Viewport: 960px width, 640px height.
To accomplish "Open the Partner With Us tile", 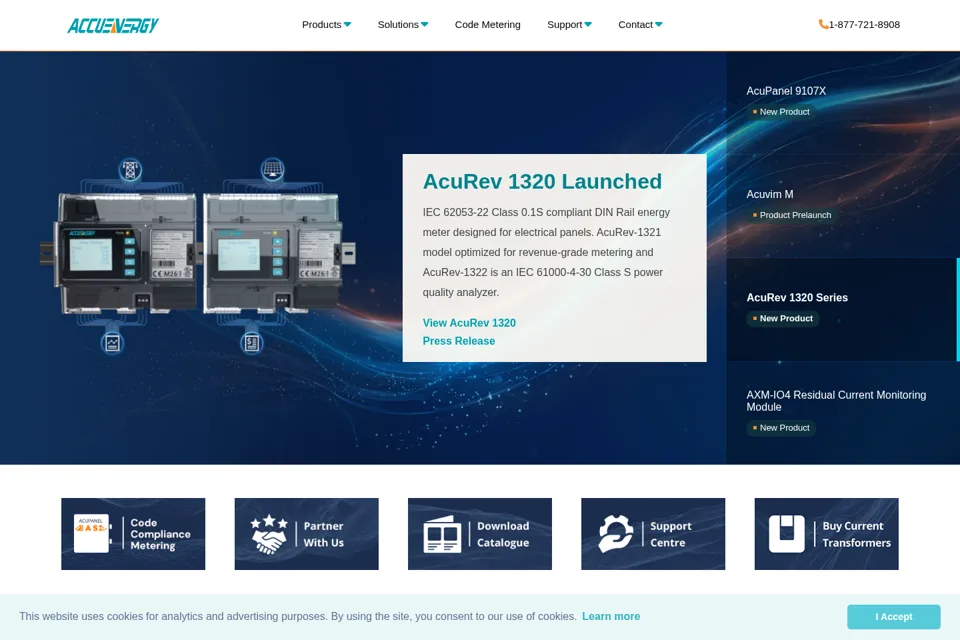I will point(306,534).
